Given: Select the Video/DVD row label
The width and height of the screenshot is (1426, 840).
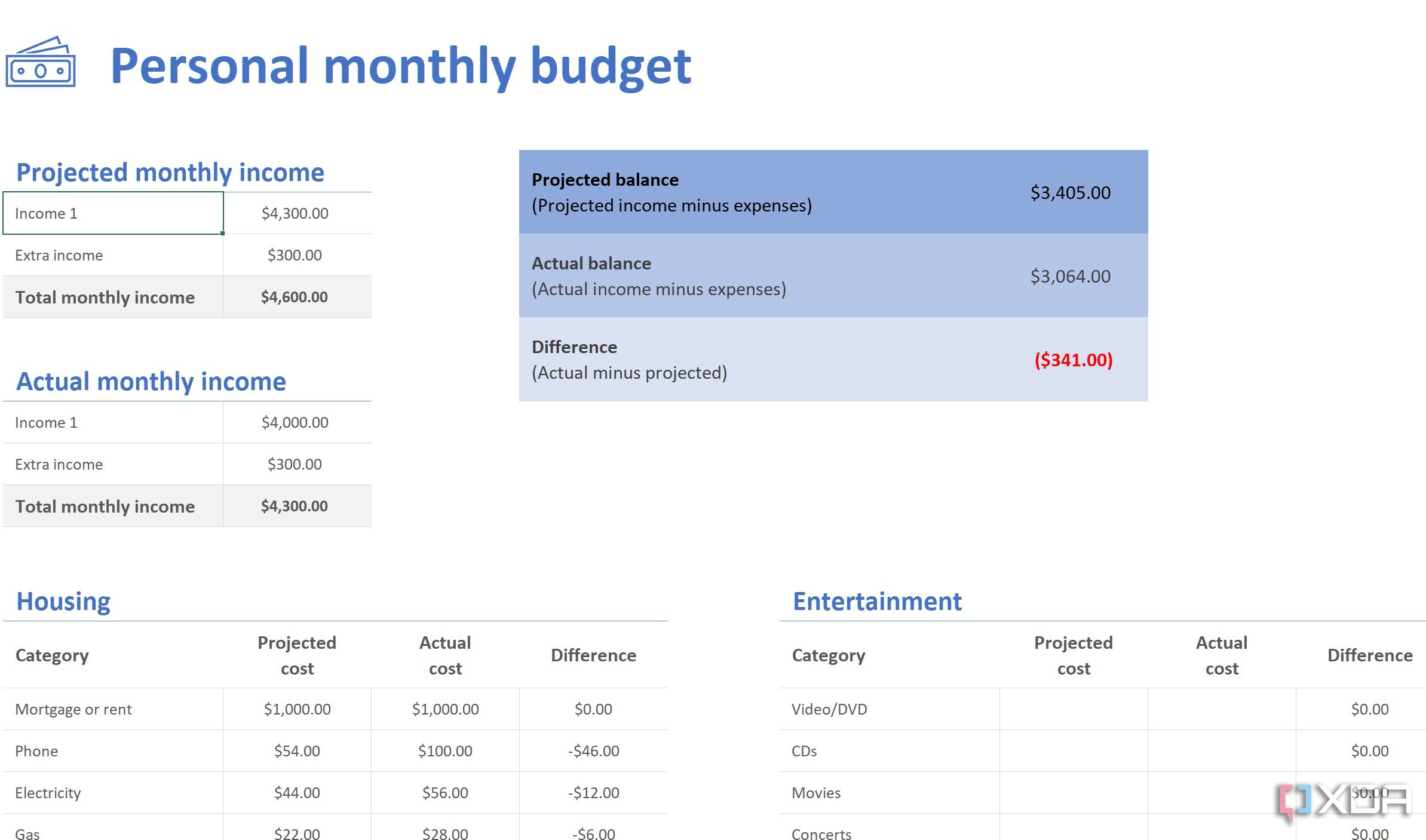Looking at the screenshot, I should pos(829,709).
